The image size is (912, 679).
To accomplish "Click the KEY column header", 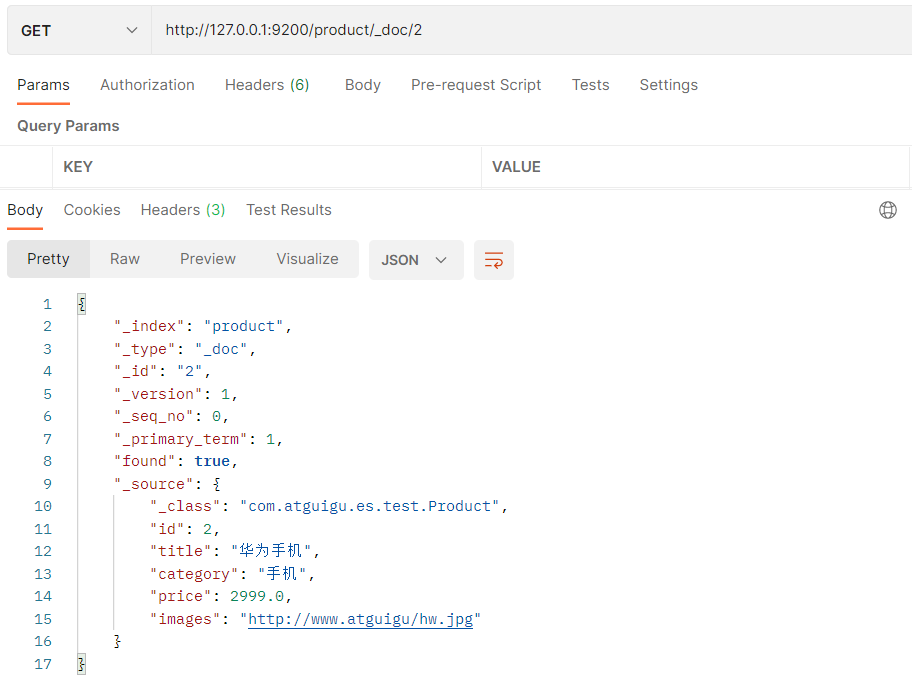I will tap(78, 167).
